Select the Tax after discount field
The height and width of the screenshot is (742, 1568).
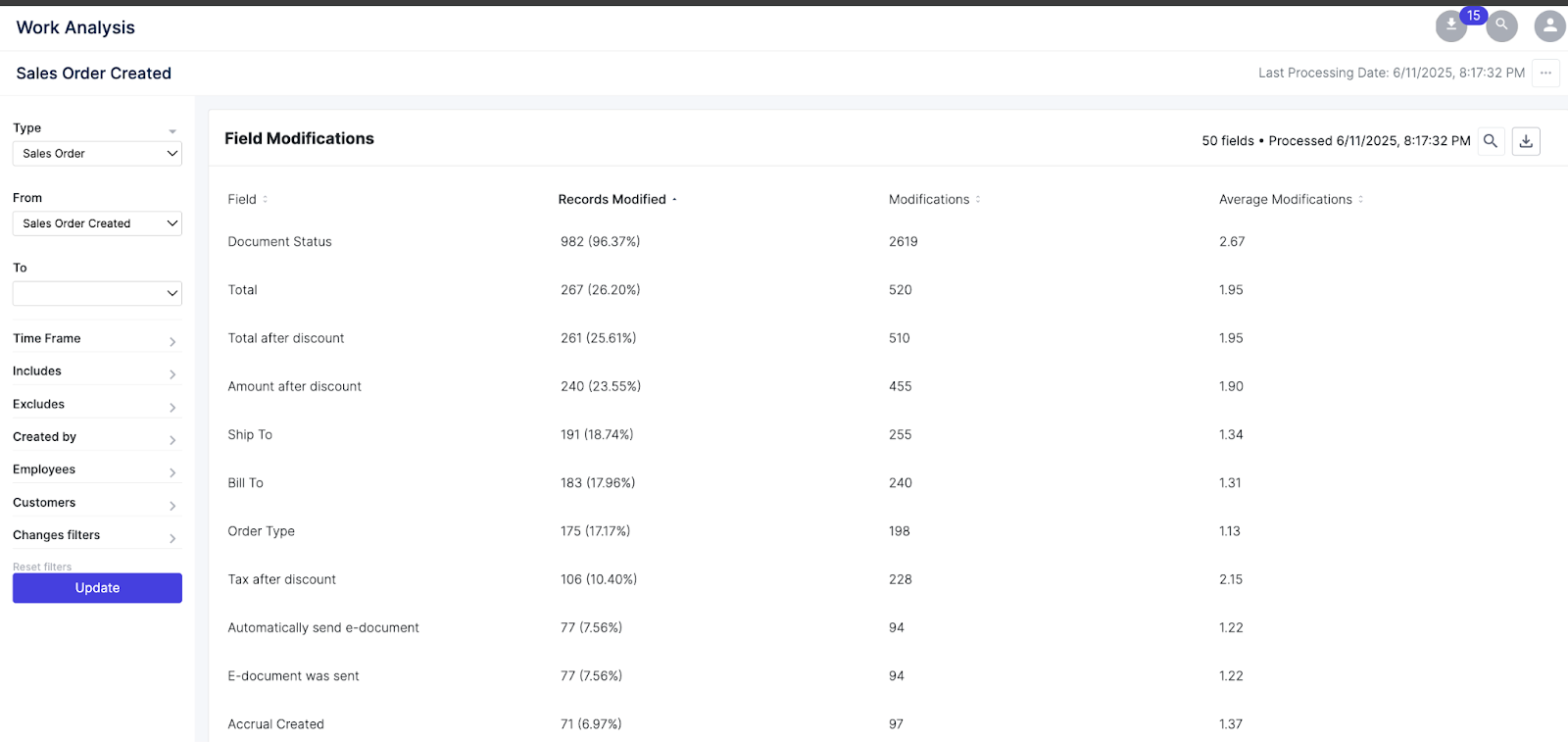pos(281,579)
